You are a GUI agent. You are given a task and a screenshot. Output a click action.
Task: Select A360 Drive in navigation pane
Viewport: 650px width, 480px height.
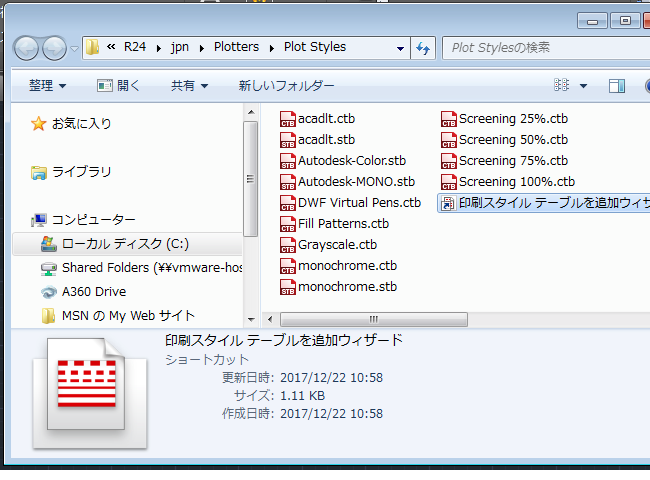point(94,292)
